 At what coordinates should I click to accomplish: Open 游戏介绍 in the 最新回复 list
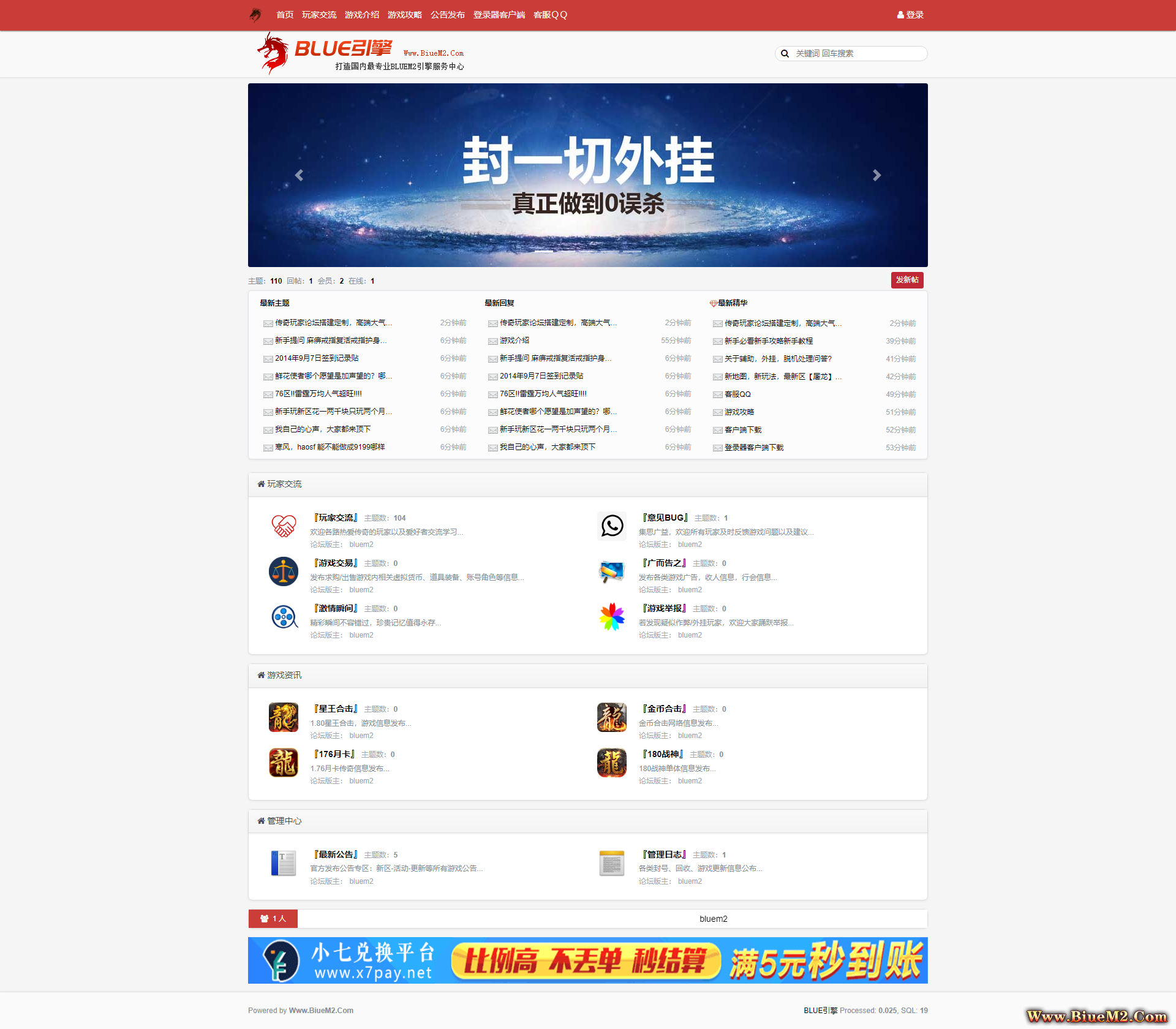(x=514, y=341)
